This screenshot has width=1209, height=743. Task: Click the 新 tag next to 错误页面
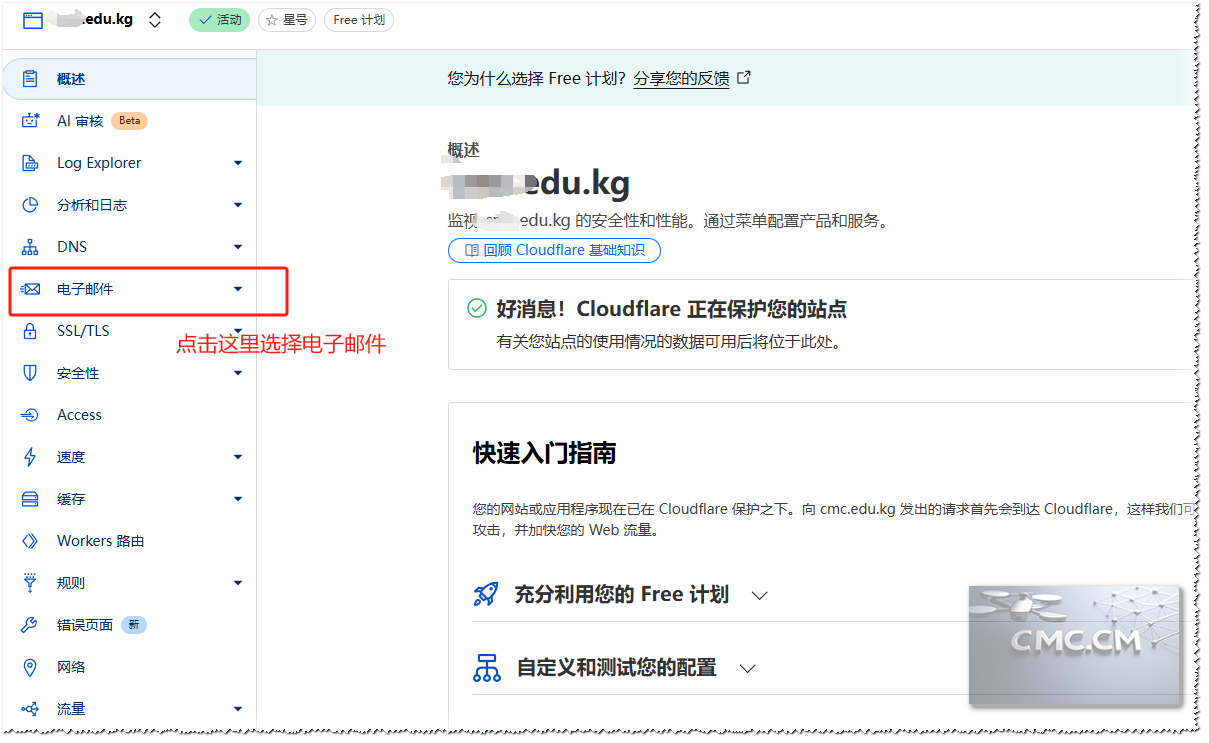pos(134,625)
